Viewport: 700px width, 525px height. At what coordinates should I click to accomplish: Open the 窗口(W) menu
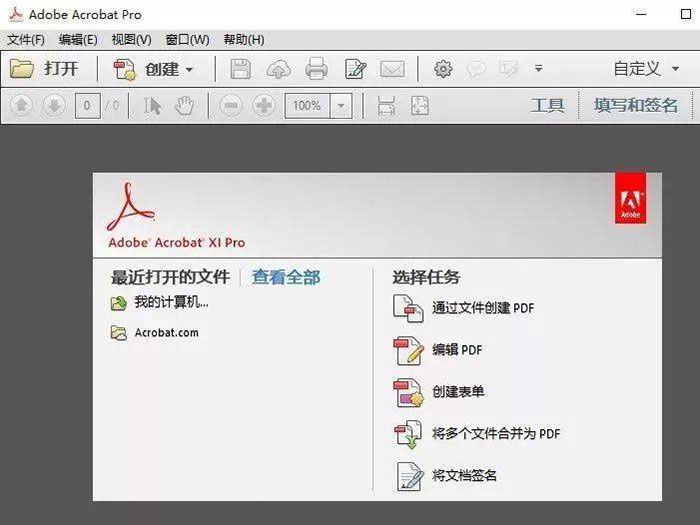tap(187, 40)
